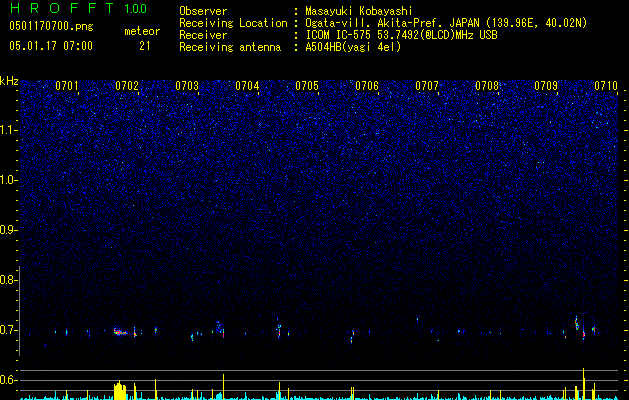Click the Receiving Location label
Image resolution: width=629 pixels, height=400 pixels.
point(233,23)
